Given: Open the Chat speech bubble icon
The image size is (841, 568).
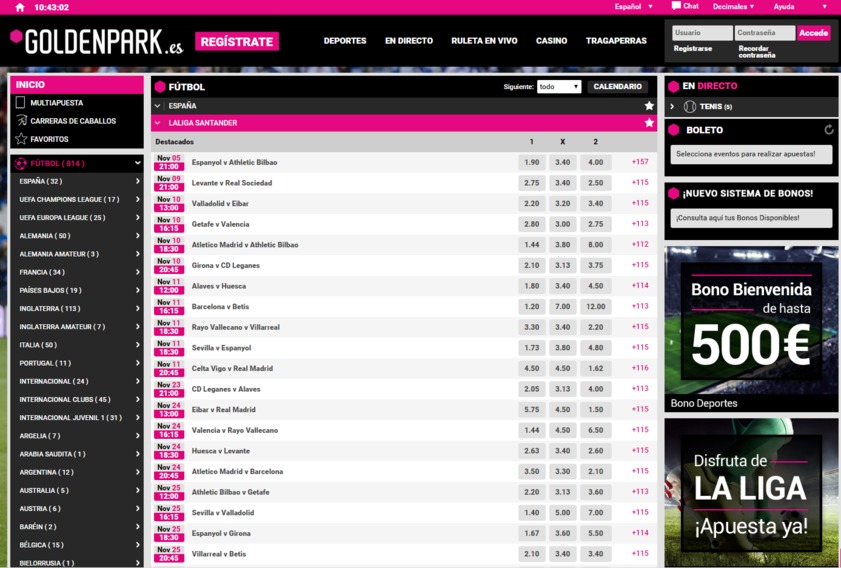Looking at the screenshot, I should tap(676, 6).
